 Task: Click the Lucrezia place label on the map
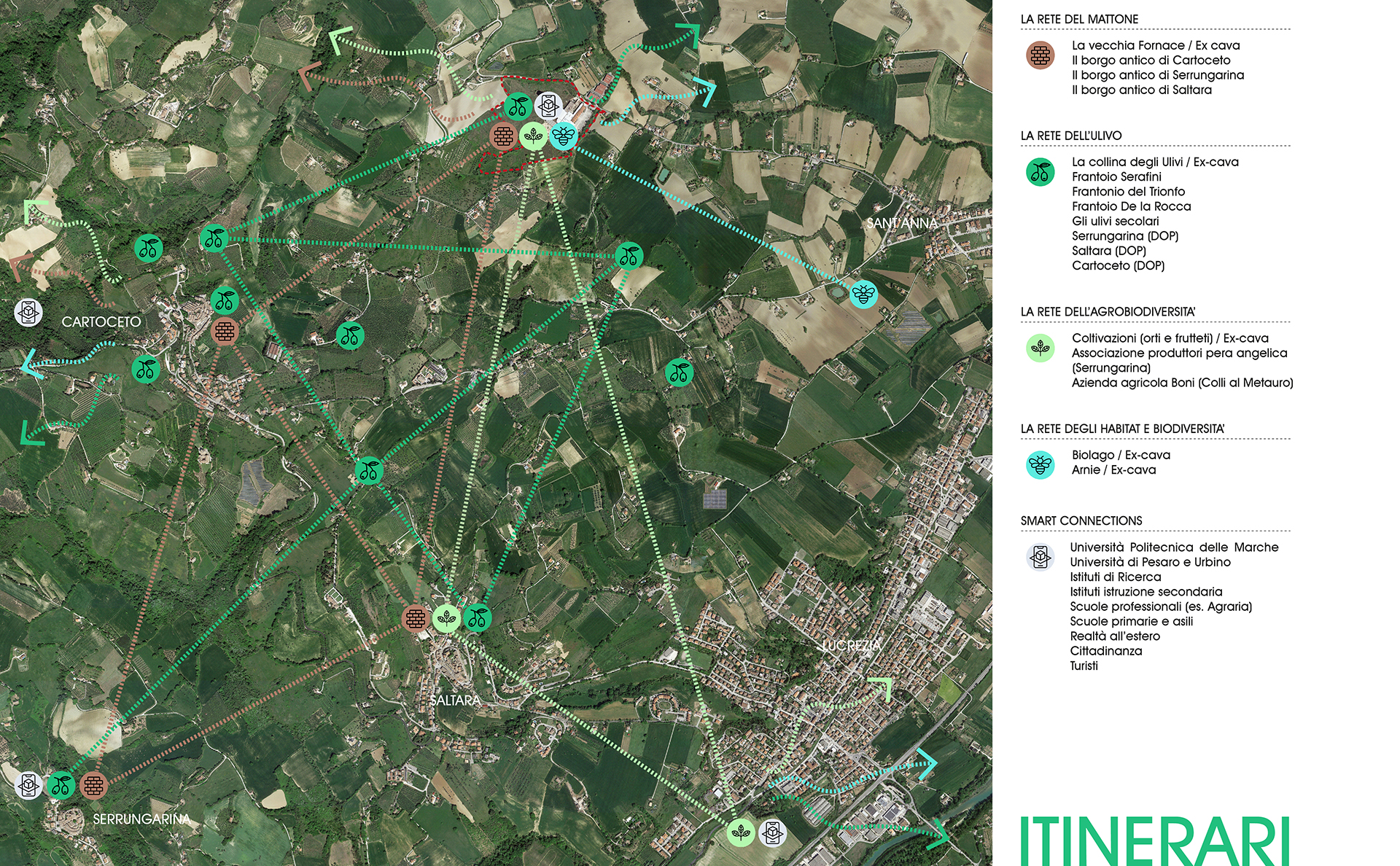(852, 645)
